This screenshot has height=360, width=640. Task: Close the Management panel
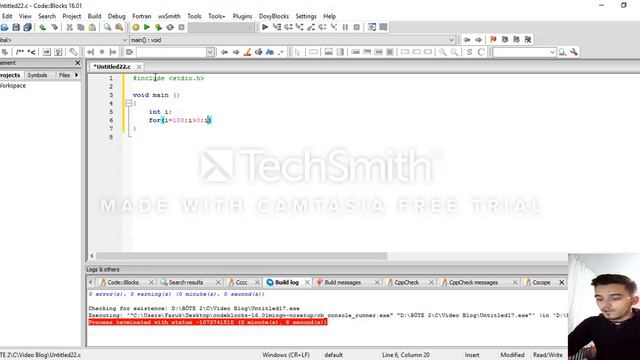pos(78,63)
